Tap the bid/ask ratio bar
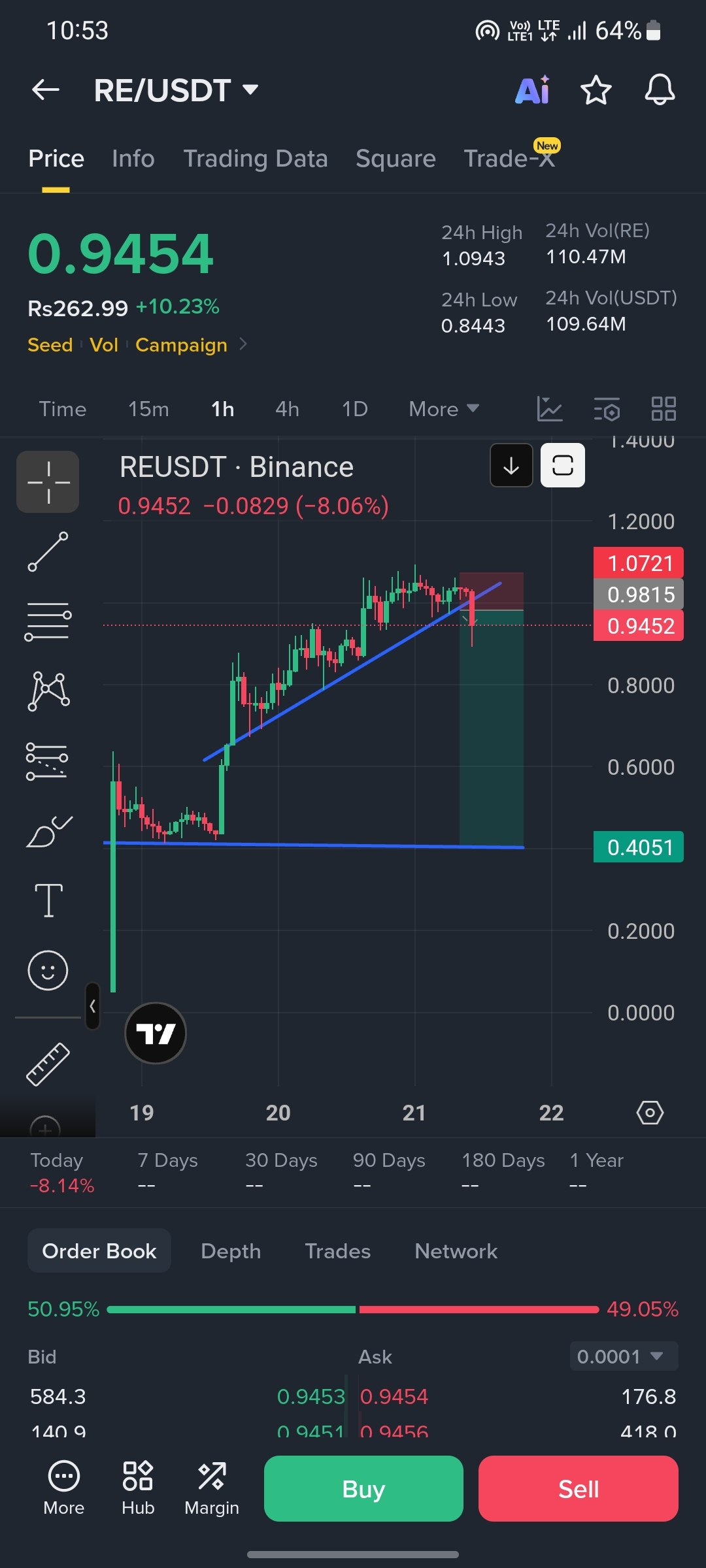This screenshot has width=706, height=1568. coord(353,1309)
